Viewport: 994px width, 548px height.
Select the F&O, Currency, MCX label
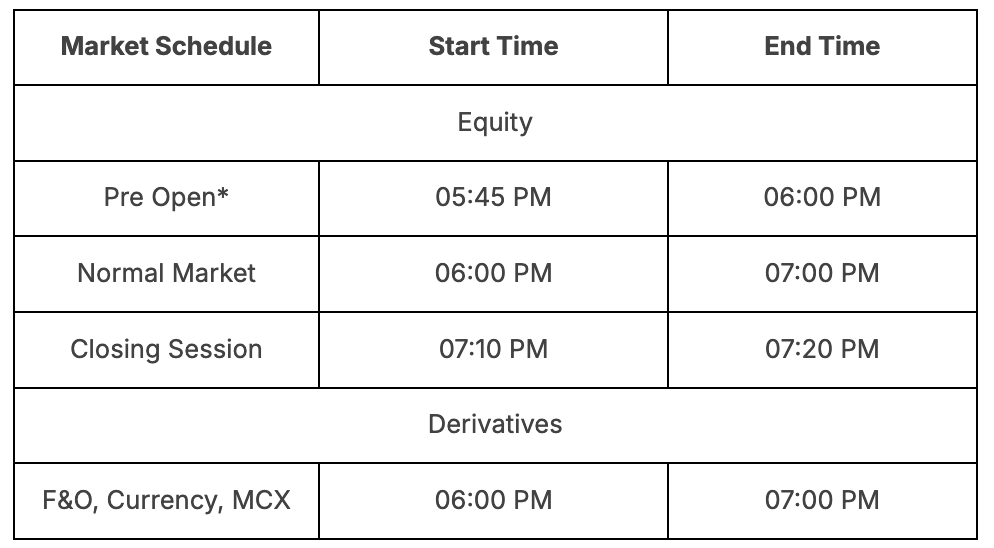tap(166, 500)
